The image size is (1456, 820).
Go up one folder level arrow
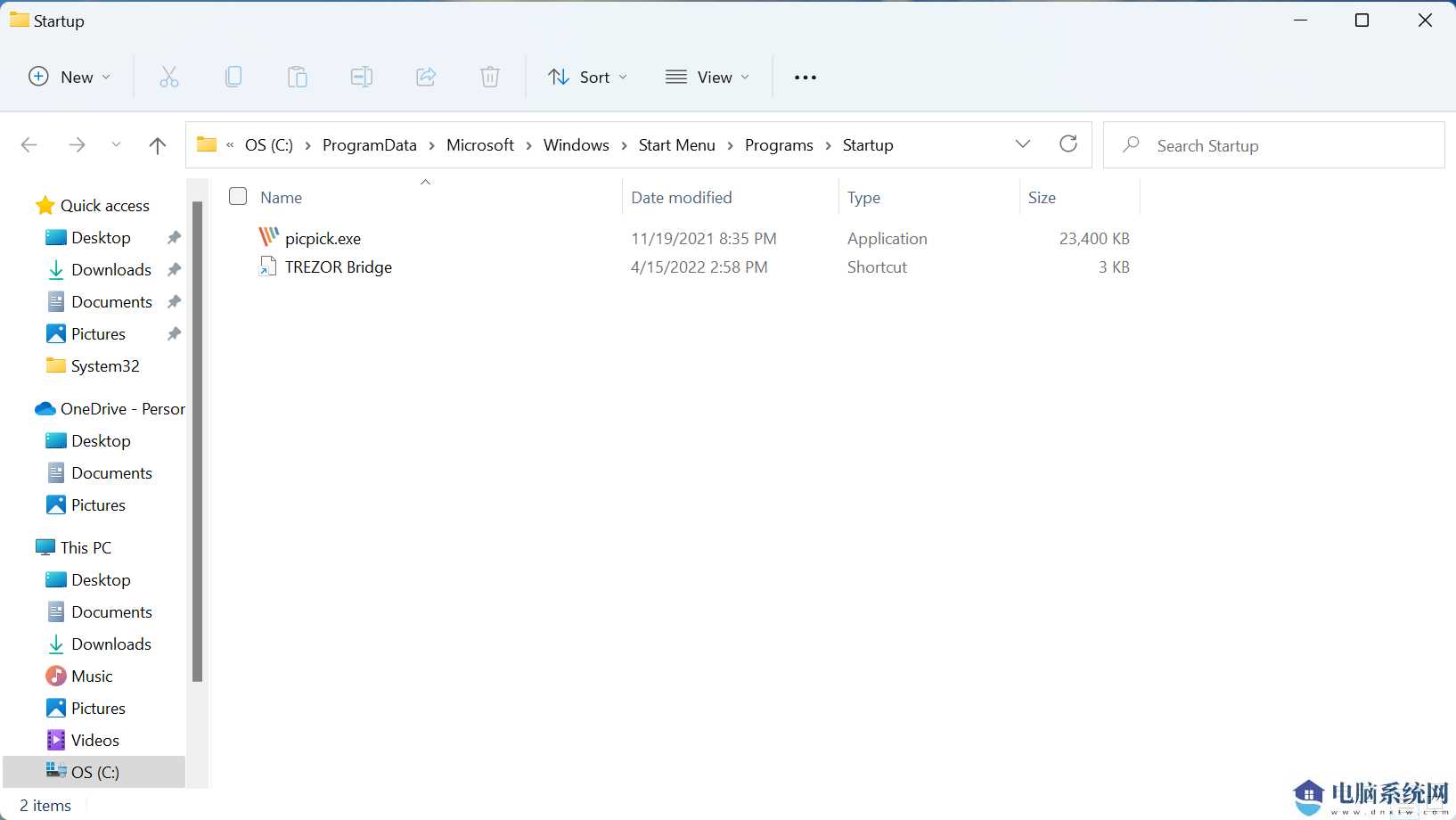158,145
